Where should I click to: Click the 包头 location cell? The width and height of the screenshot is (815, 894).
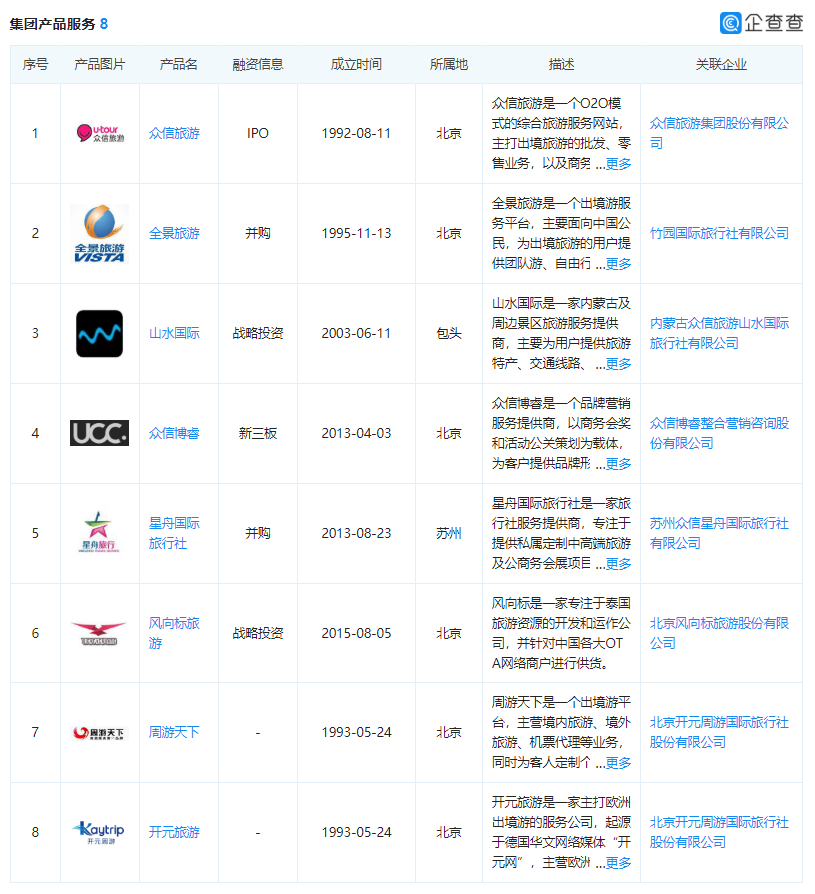449,334
